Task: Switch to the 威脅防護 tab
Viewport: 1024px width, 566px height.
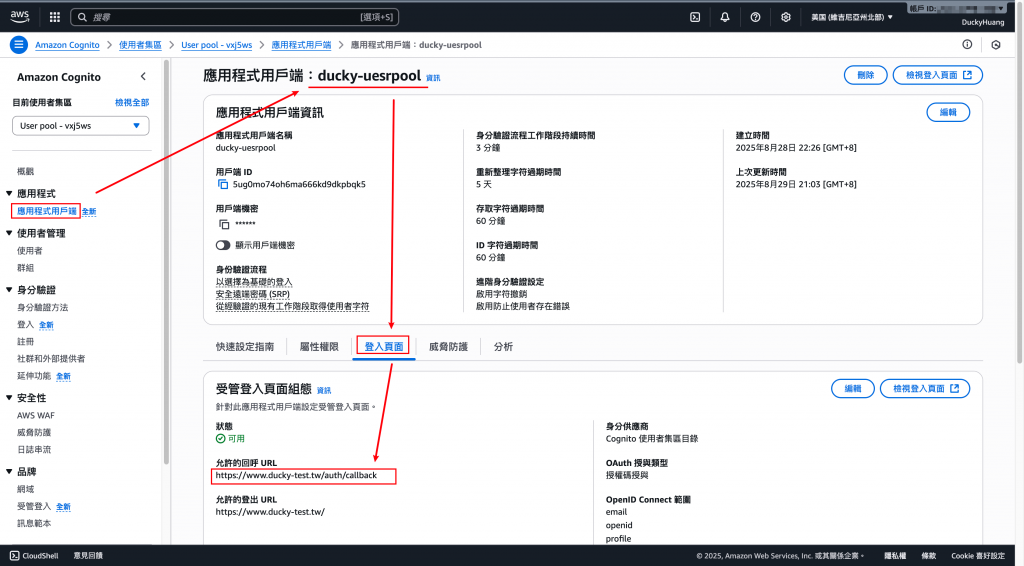Action: [x=448, y=347]
